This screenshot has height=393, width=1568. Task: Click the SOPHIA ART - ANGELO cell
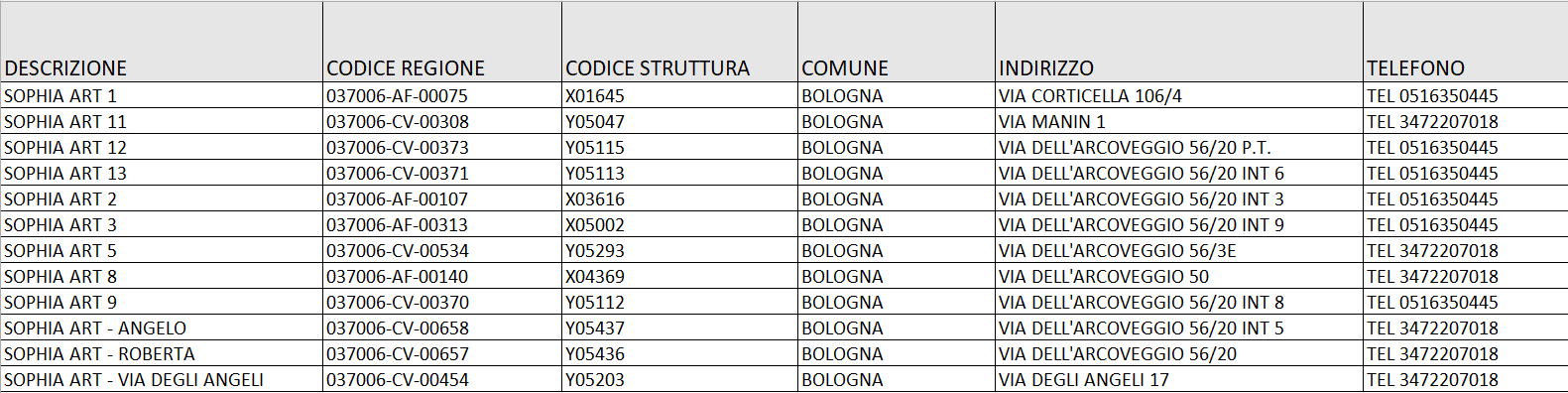tap(162, 327)
